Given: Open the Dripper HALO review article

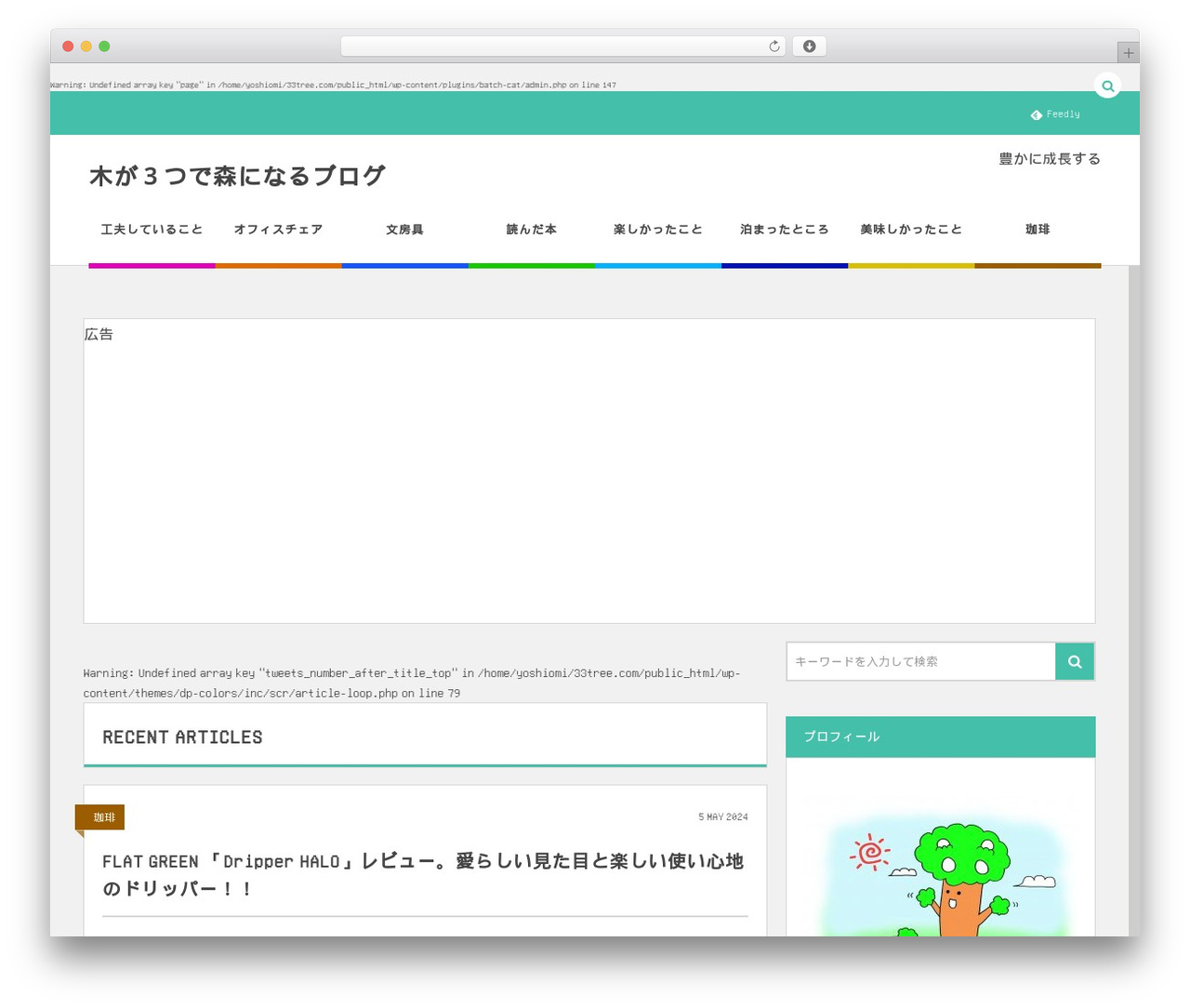Looking at the screenshot, I should point(423,874).
